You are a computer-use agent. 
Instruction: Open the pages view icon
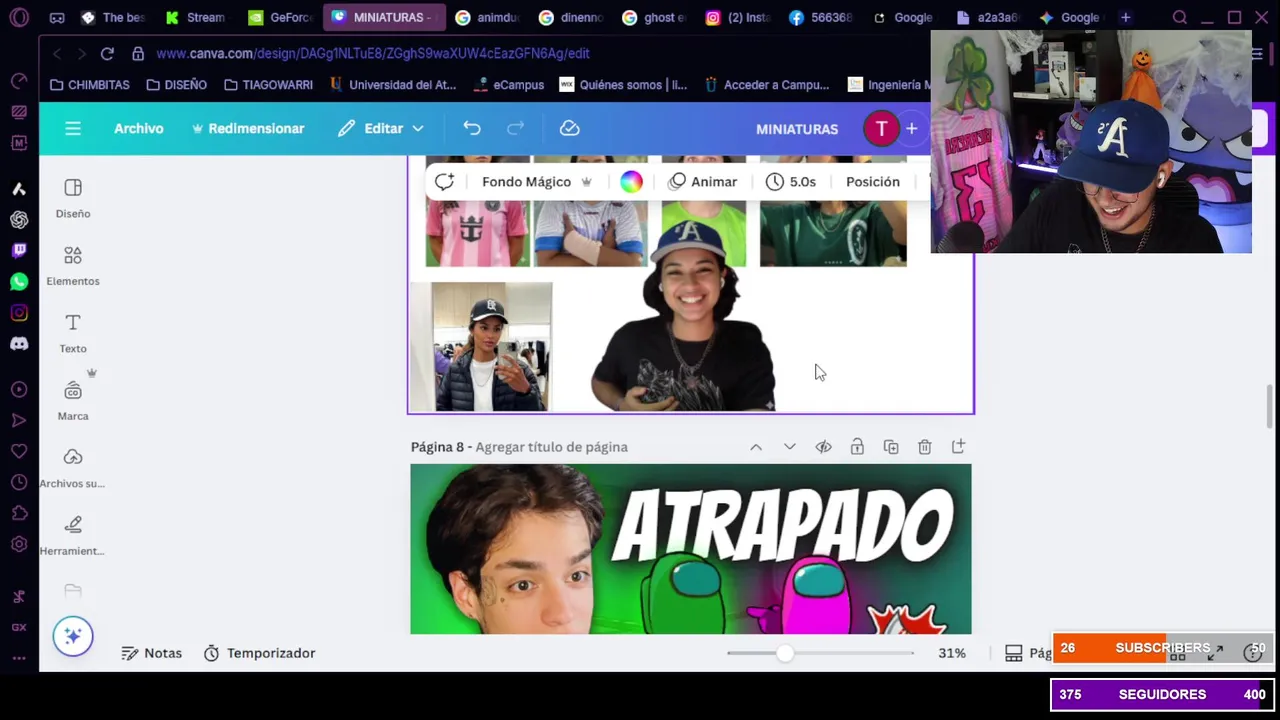1014,653
